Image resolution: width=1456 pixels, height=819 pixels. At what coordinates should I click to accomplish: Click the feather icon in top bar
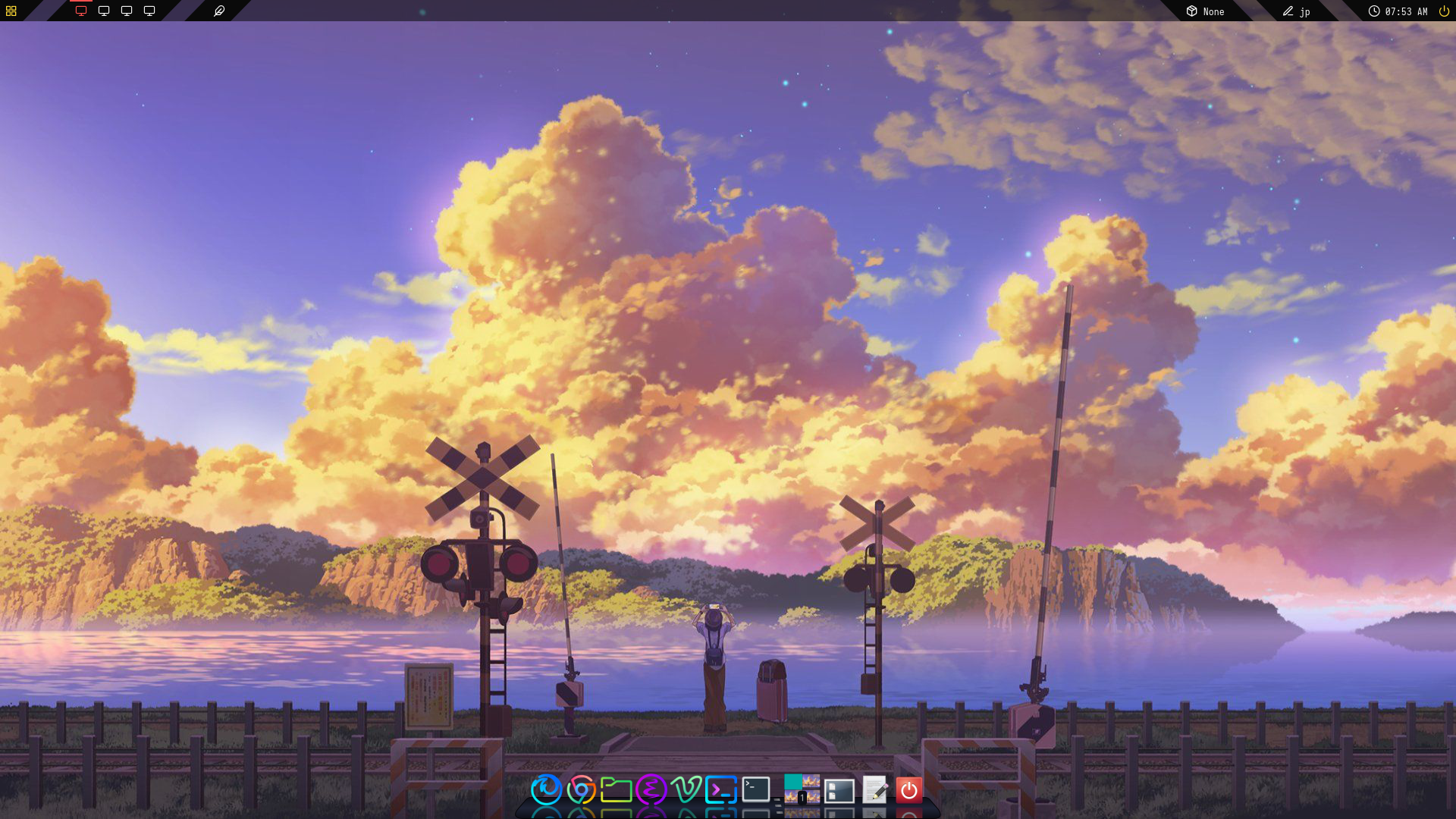[x=219, y=11]
